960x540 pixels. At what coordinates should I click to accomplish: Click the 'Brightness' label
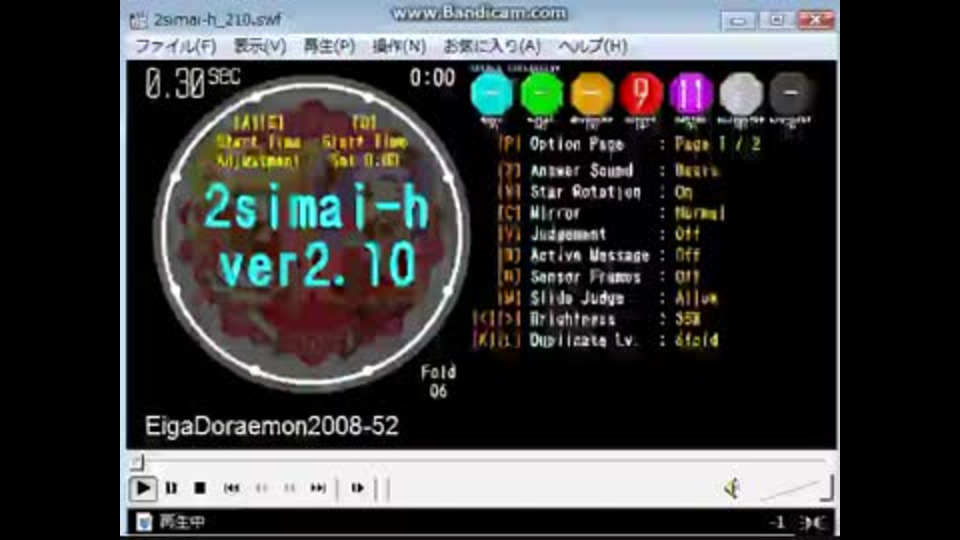pyautogui.click(x=572, y=319)
